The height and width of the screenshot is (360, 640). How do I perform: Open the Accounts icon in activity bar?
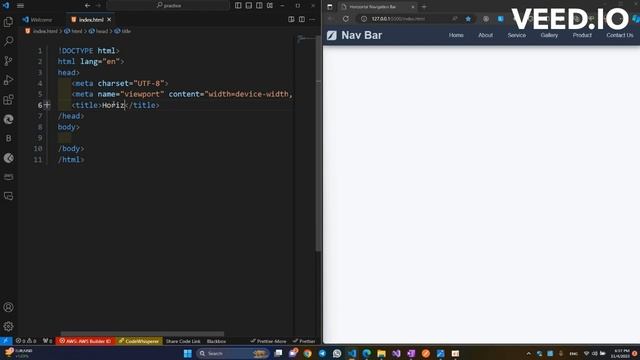tap(8, 307)
